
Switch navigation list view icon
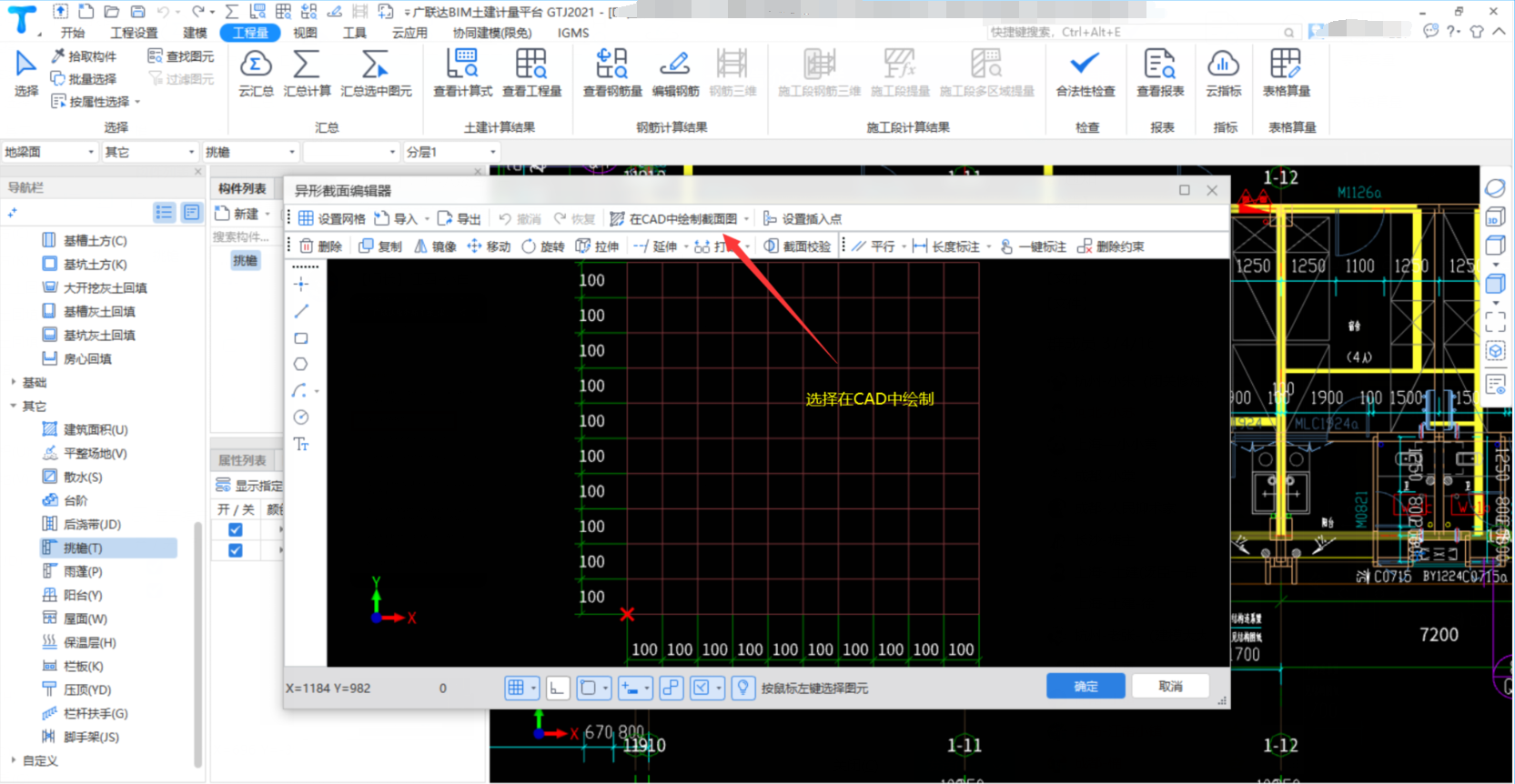[x=164, y=212]
